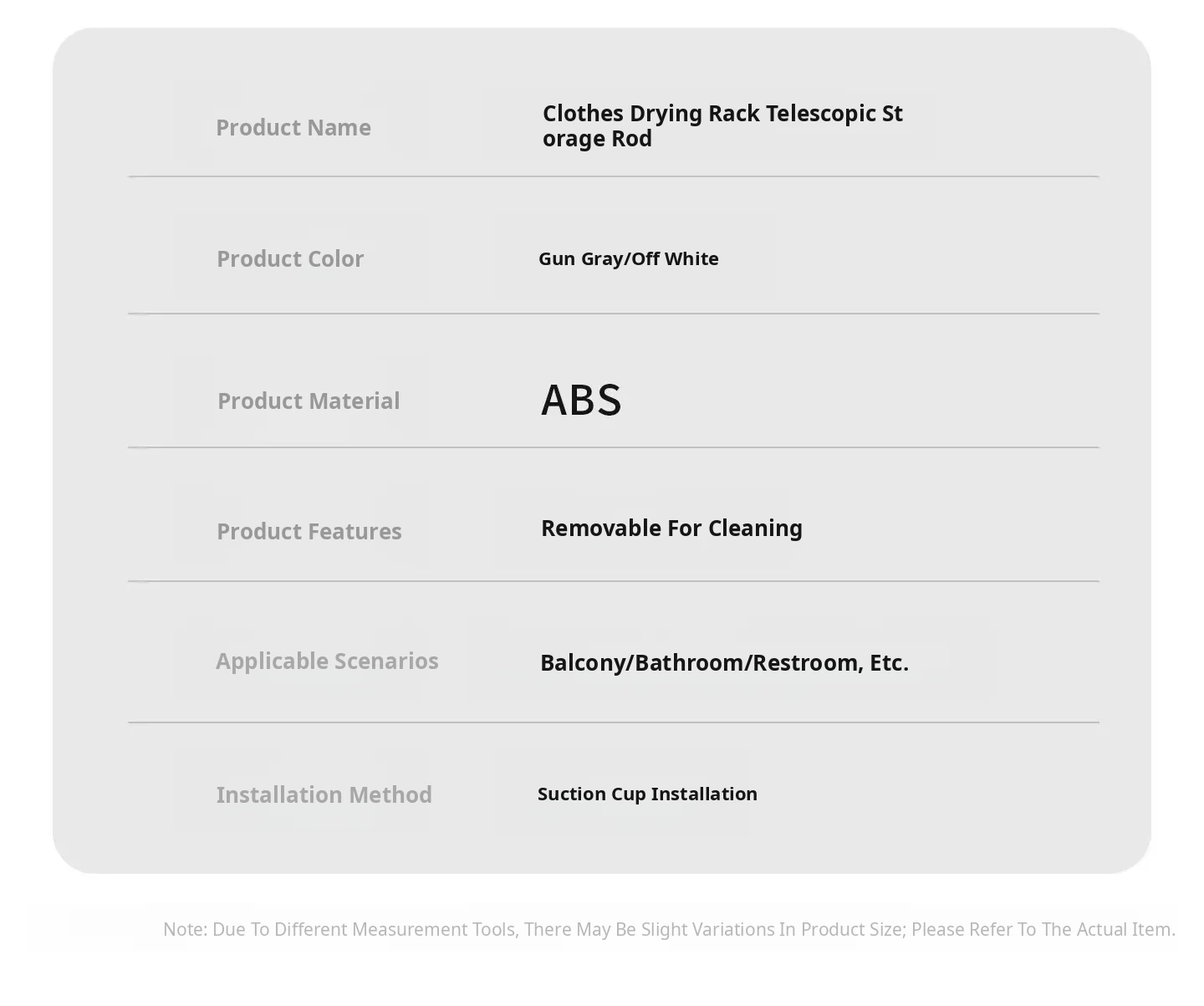Click the word Restroom in scenarios

coord(806,663)
